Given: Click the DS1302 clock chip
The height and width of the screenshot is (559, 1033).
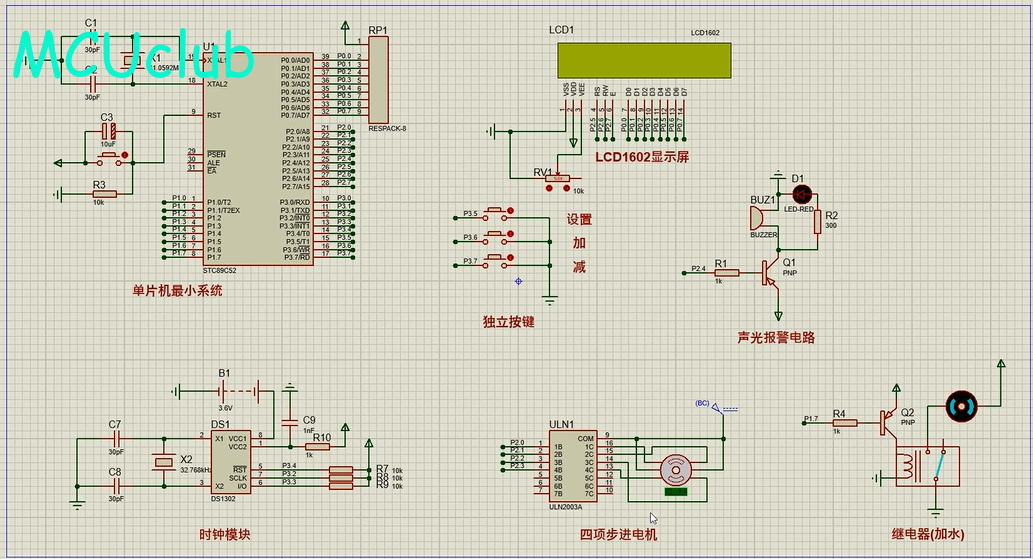Looking at the screenshot, I should [232, 462].
